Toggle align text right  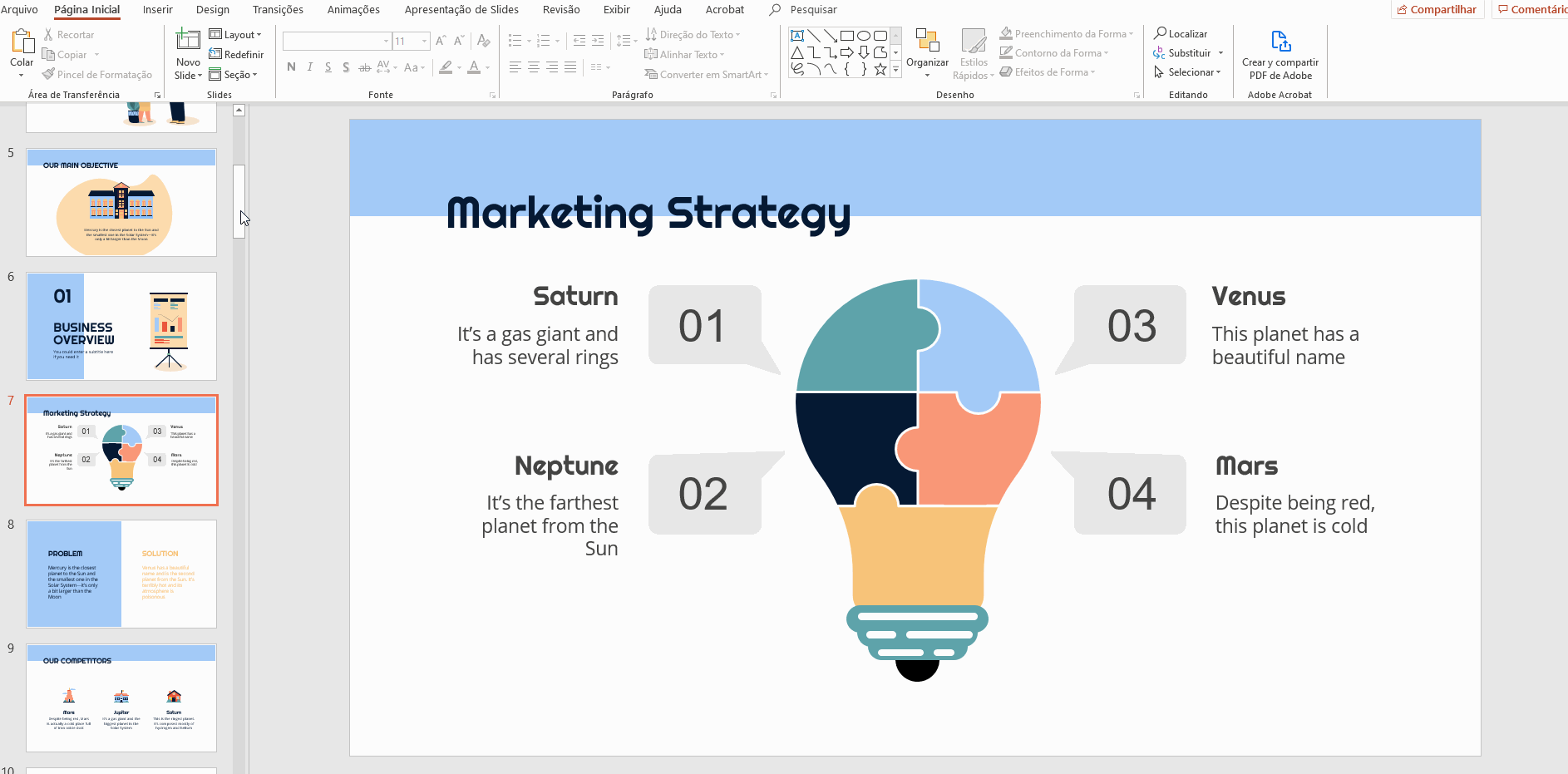(x=552, y=67)
